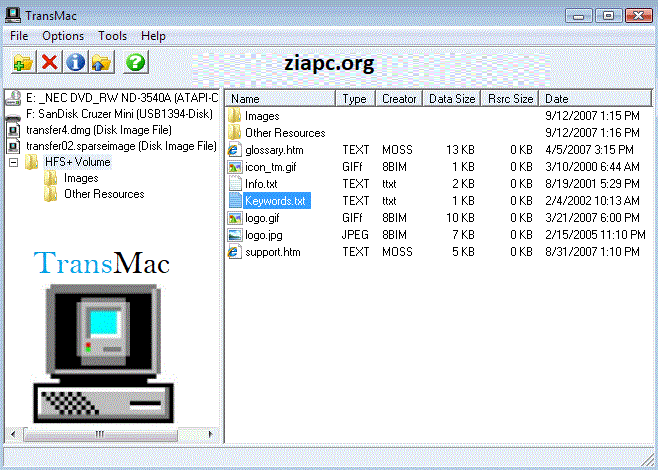Sort by the Creator column header
Image resolution: width=658 pixels, height=470 pixels.
pyautogui.click(x=399, y=99)
